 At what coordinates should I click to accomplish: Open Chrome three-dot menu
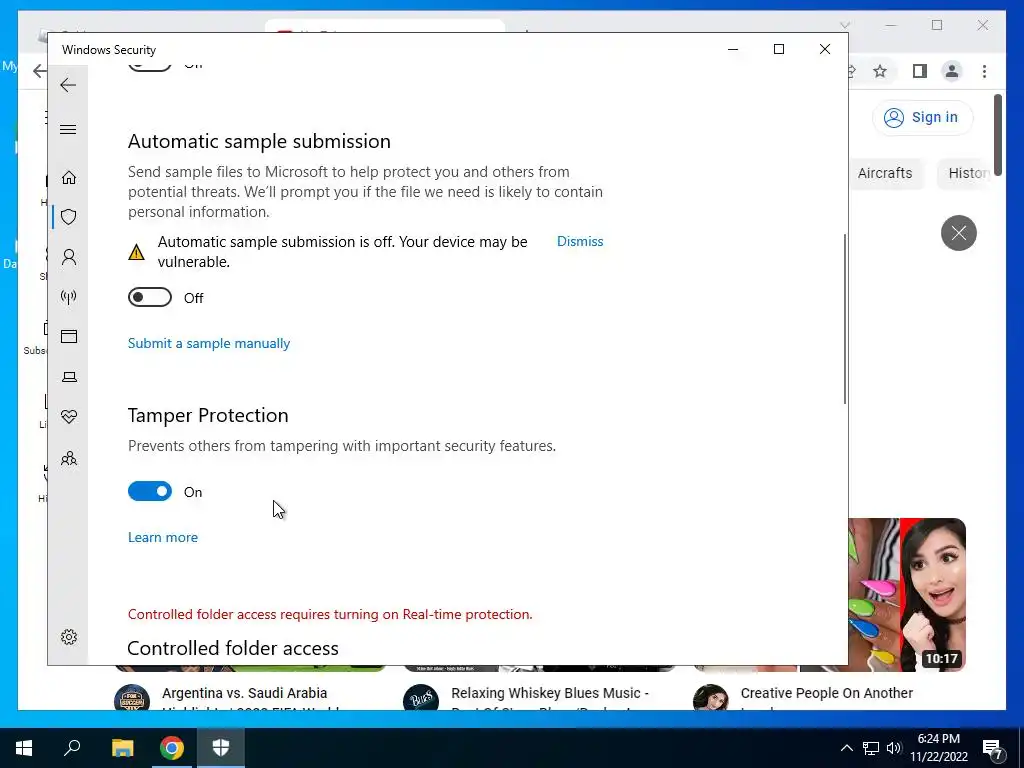click(x=984, y=71)
